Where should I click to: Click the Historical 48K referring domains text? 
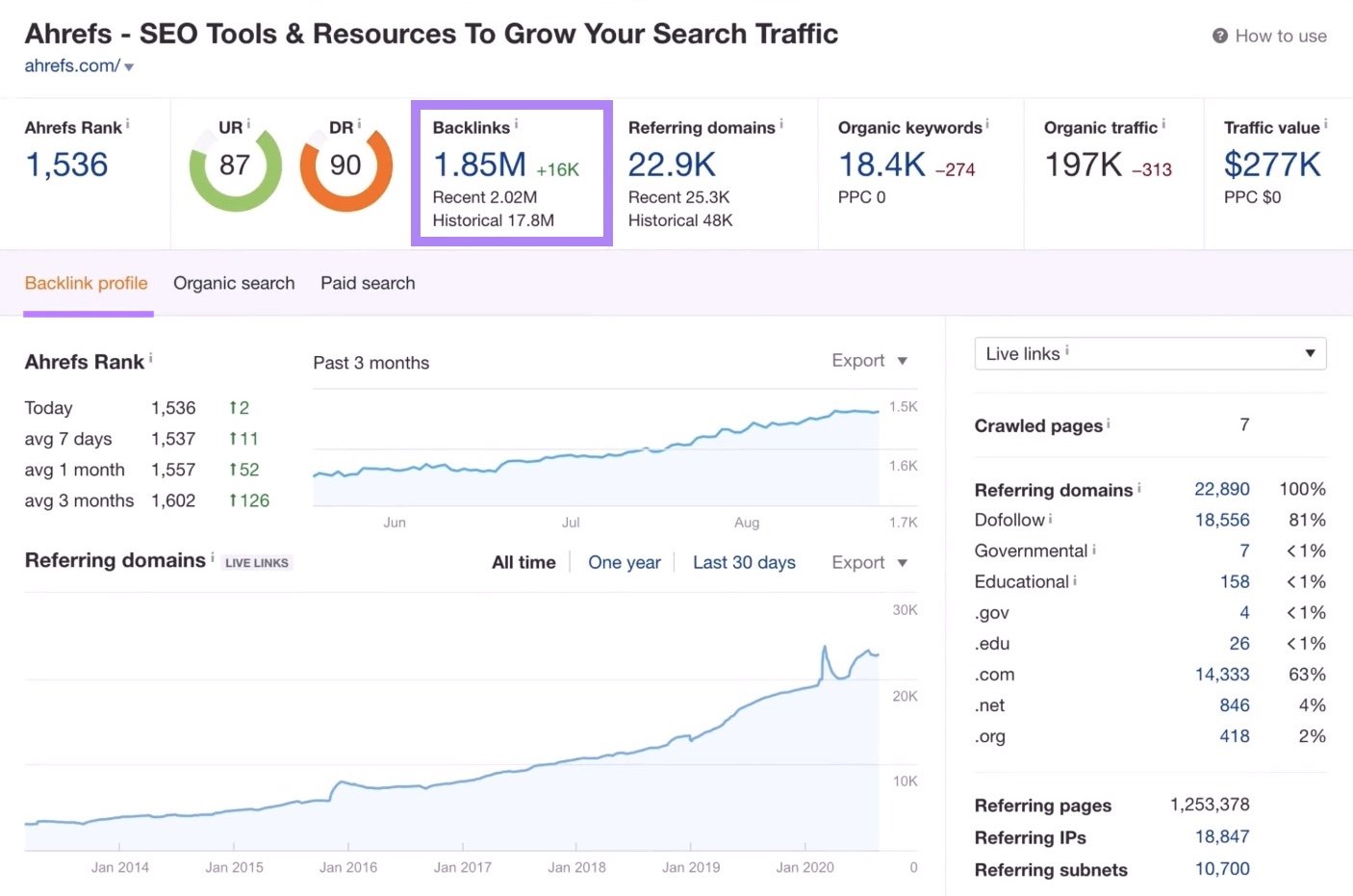(680, 220)
